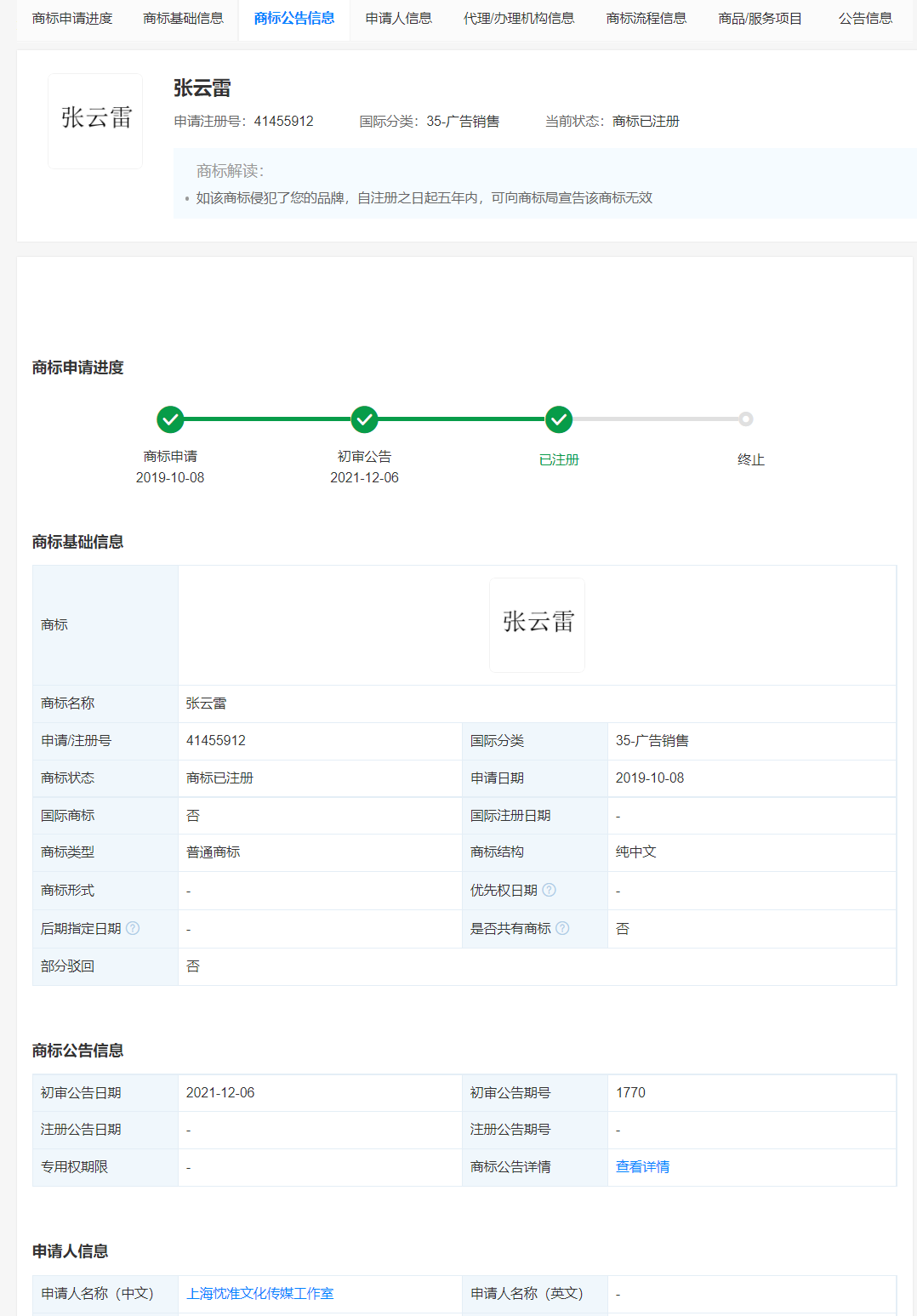Click the 初审公告 green checkmark step
The height and width of the screenshot is (1316, 917).
[364, 419]
